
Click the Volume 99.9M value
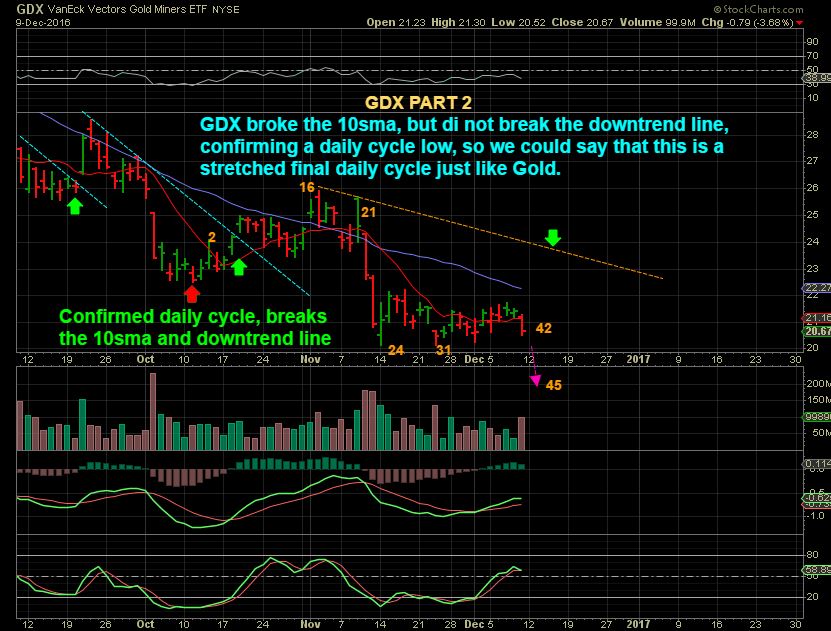657,22
